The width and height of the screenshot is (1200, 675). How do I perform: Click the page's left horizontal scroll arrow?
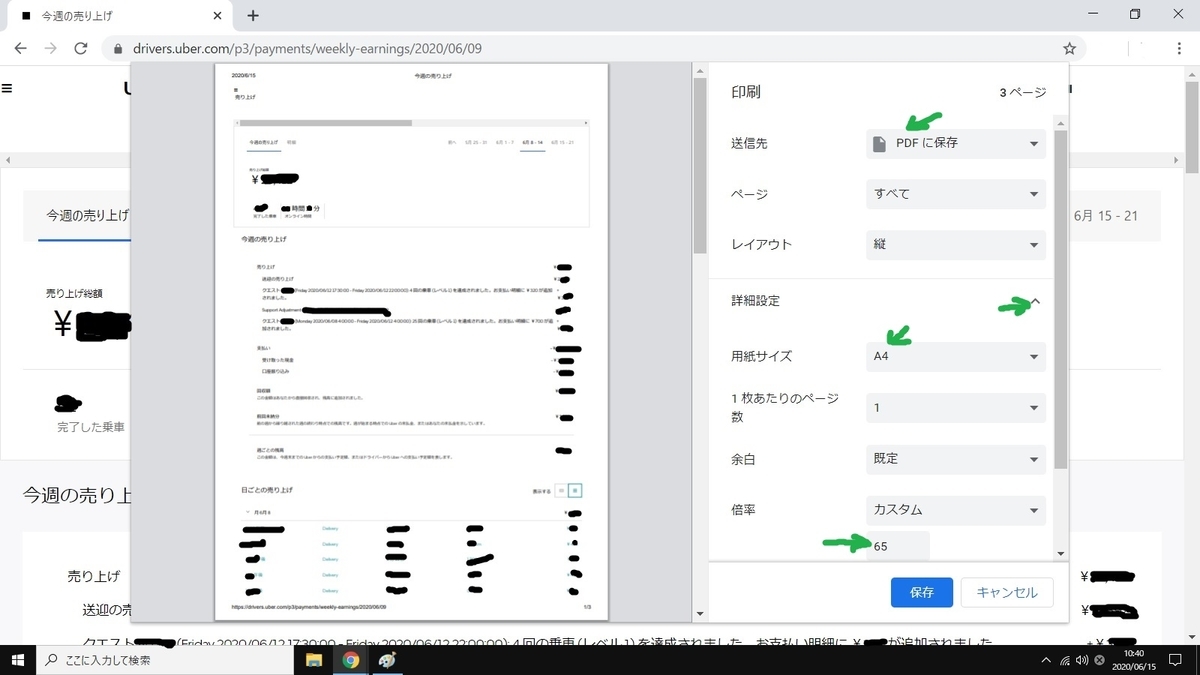[x=6, y=160]
